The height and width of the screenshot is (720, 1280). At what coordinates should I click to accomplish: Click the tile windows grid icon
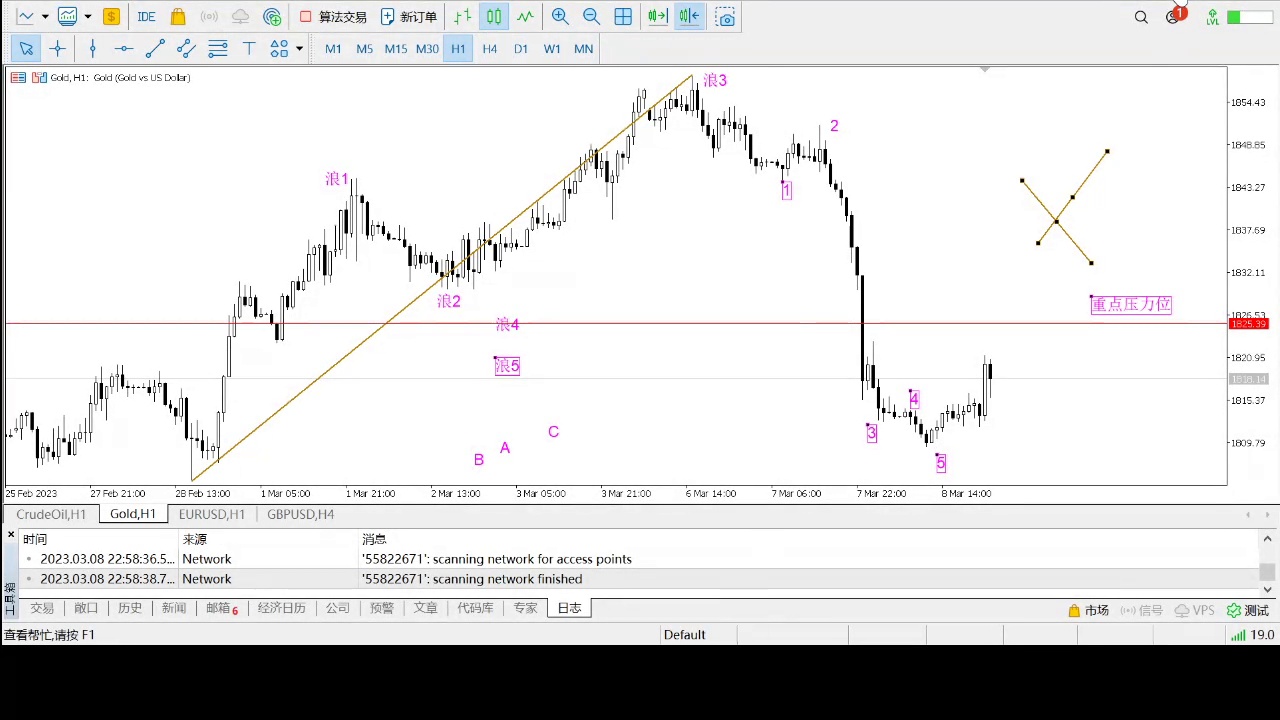point(623,16)
